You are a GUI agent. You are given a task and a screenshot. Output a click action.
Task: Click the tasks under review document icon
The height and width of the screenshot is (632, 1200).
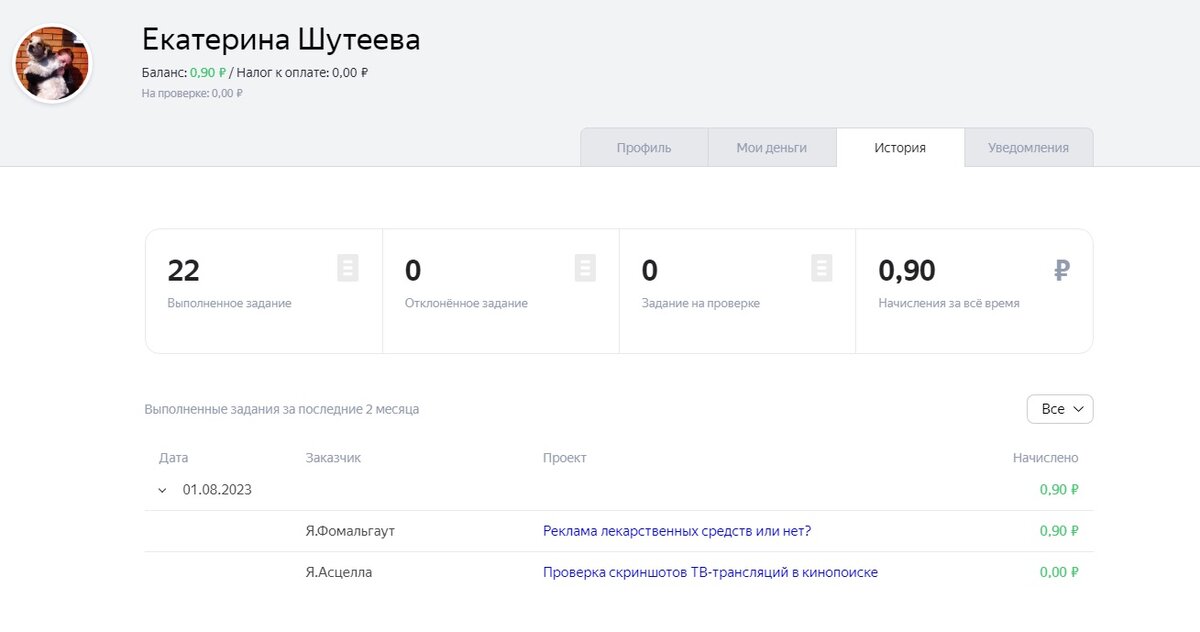822,268
